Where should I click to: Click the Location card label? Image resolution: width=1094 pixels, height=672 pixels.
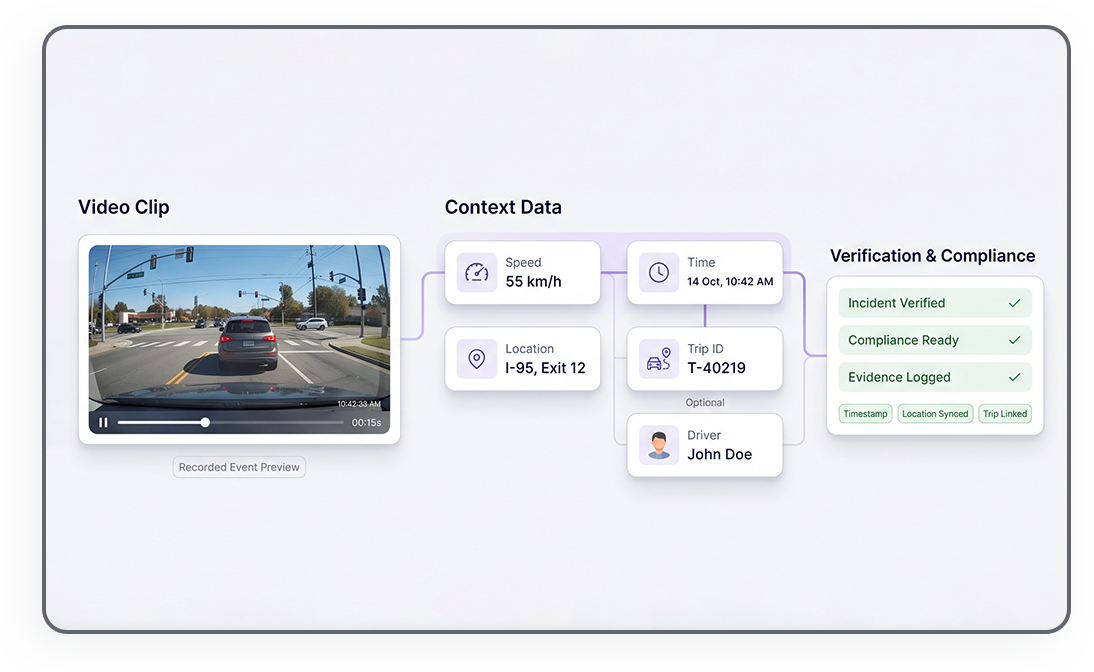pos(530,349)
